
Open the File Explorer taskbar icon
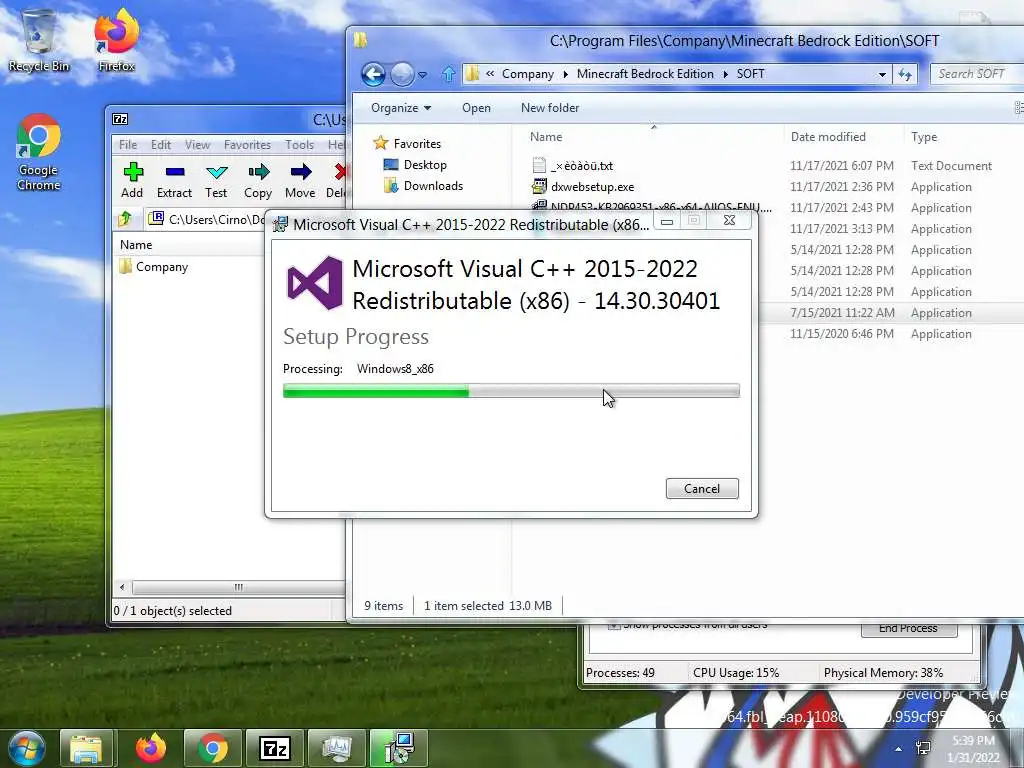point(87,748)
